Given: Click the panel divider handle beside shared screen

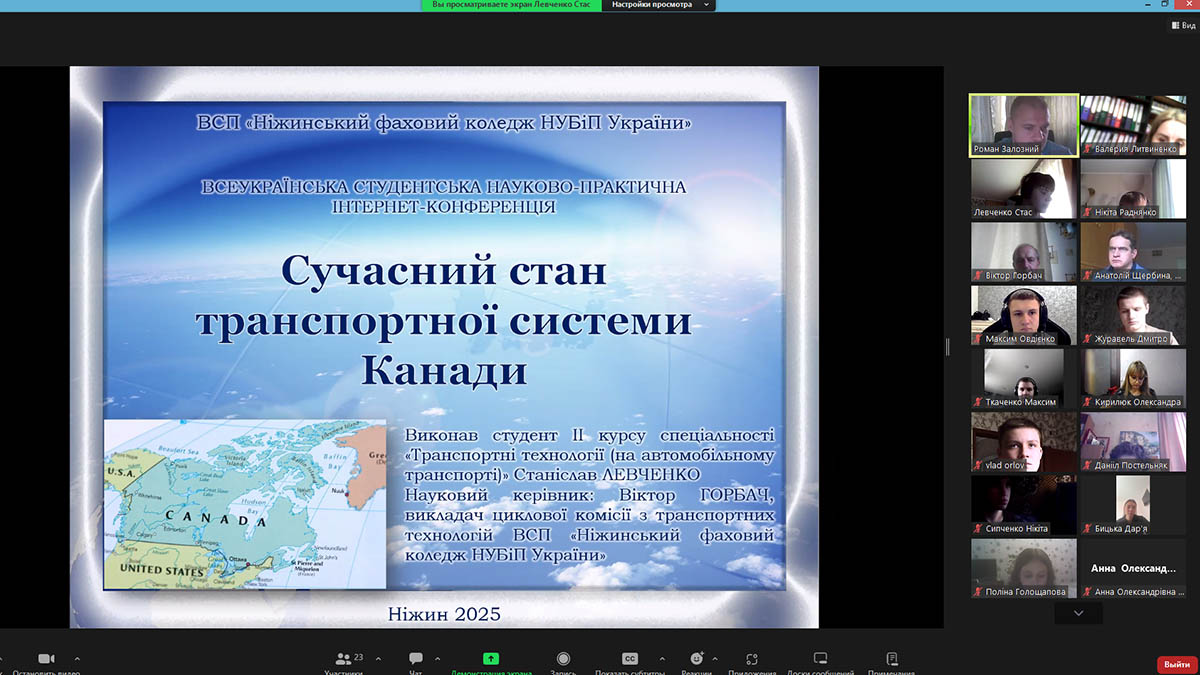Looking at the screenshot, I should (947, 347).
